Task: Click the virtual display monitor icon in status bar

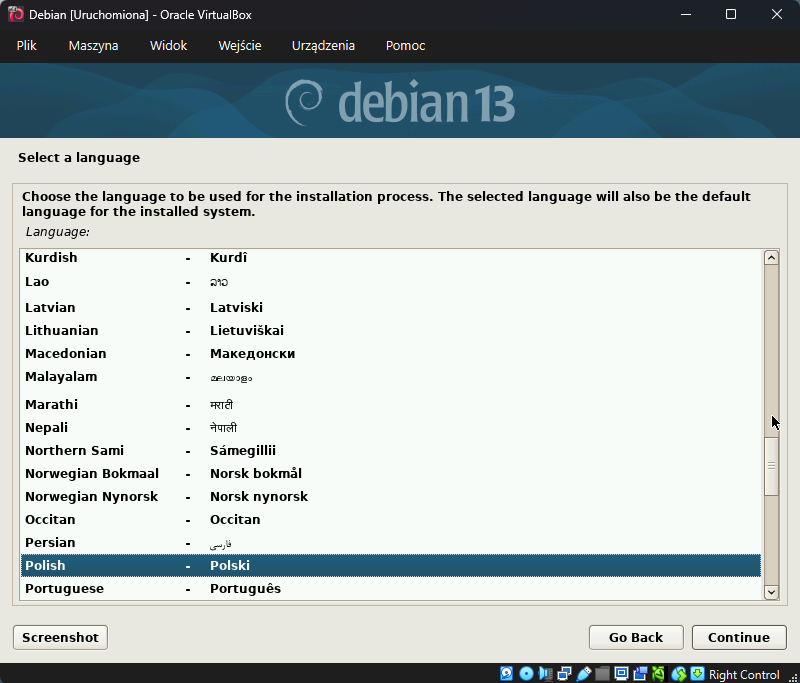Action: tap(621, 673)
